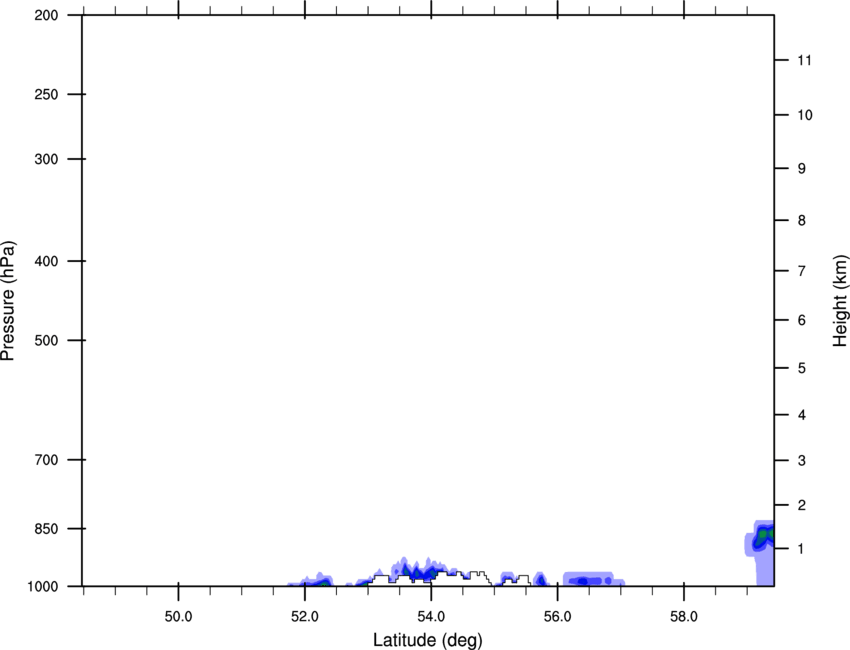850x650 pixels.
Task: Select the 500 pressure tick label
Action: click(46, 340)
